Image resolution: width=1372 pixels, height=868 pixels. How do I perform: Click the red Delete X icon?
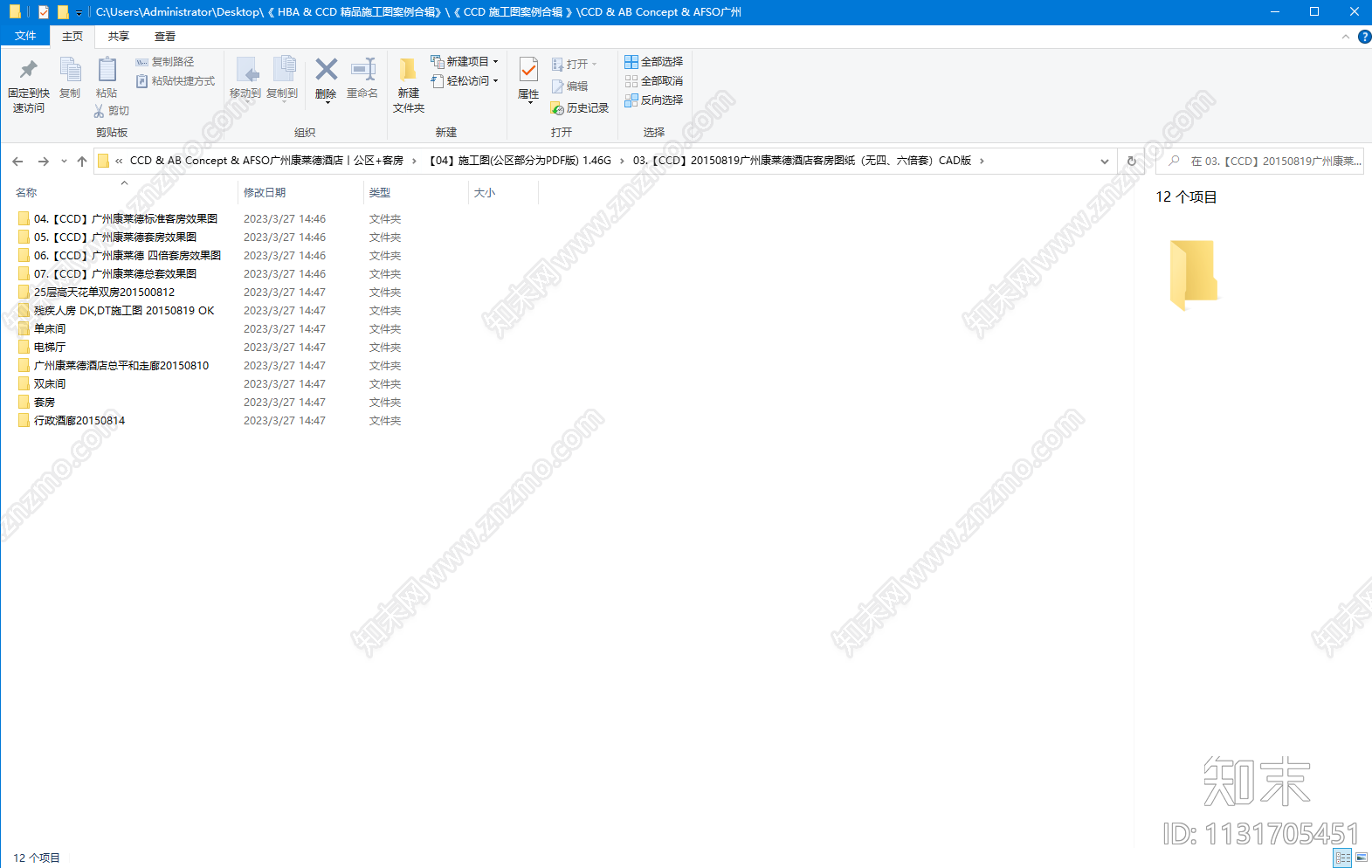(326, 69)
